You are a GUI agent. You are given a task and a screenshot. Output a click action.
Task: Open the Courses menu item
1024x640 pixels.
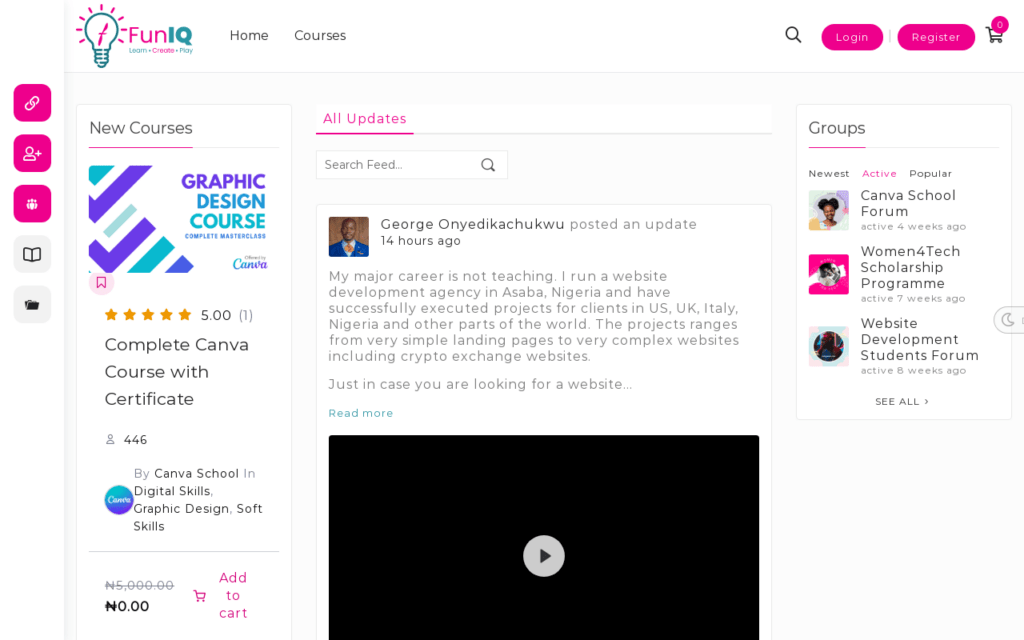(x=320, y=36)
